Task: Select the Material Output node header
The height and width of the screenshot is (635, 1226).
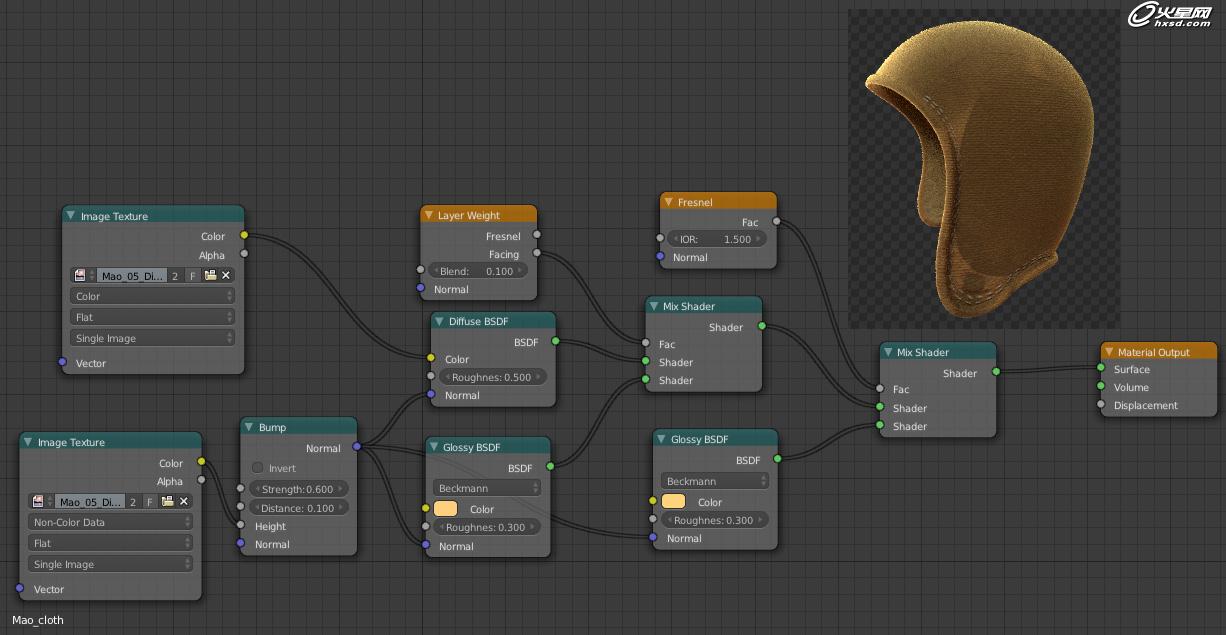Action: tap(1159, 352)
